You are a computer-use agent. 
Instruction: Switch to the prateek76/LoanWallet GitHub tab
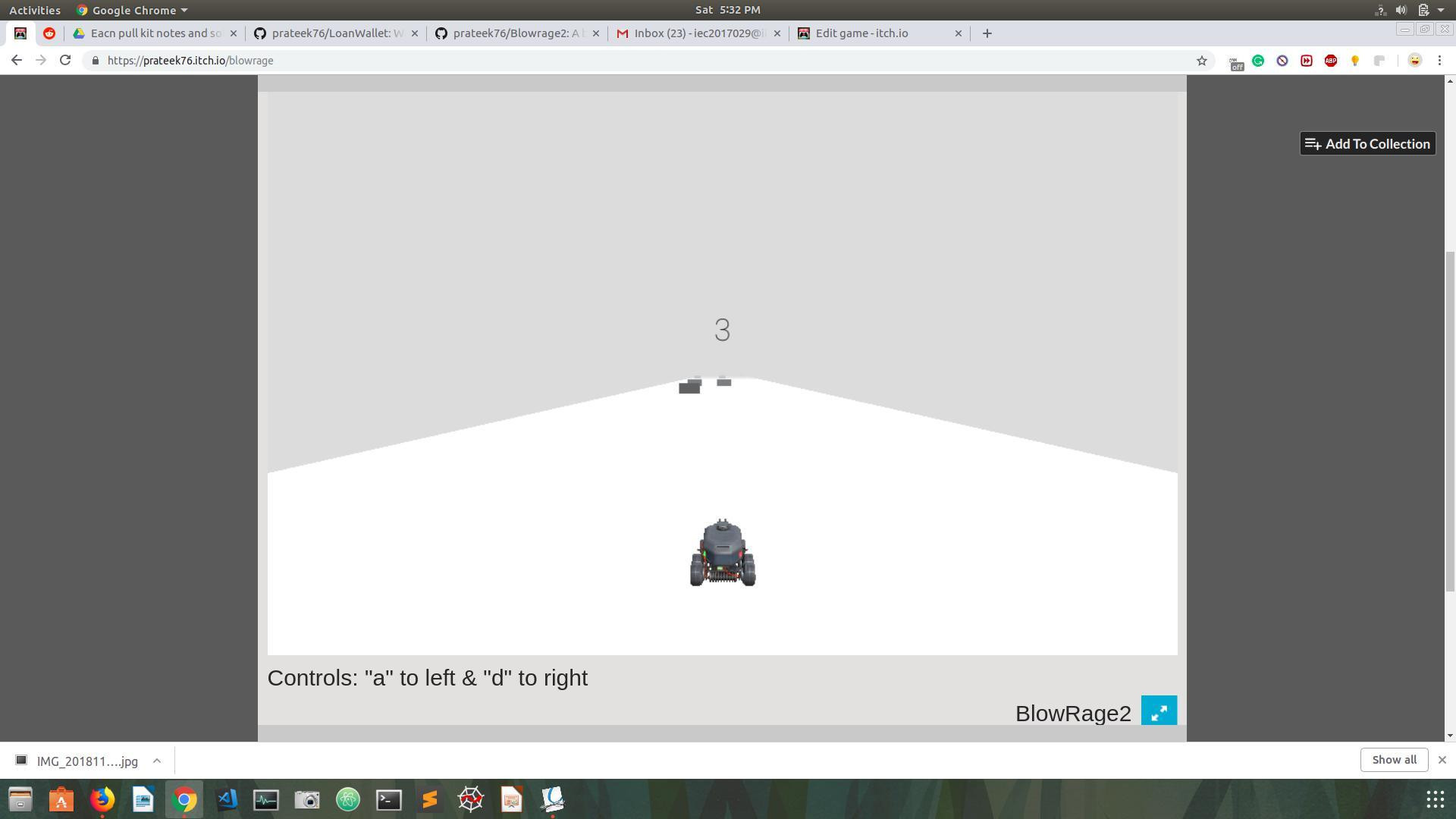[337, 33]
